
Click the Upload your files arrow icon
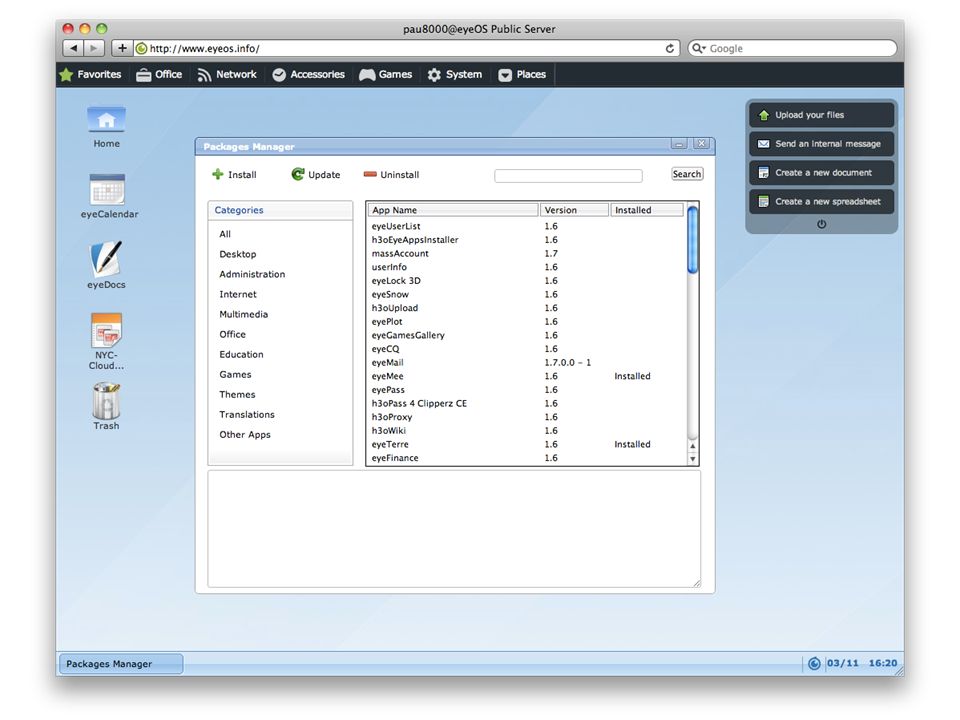tap(764, 115)
